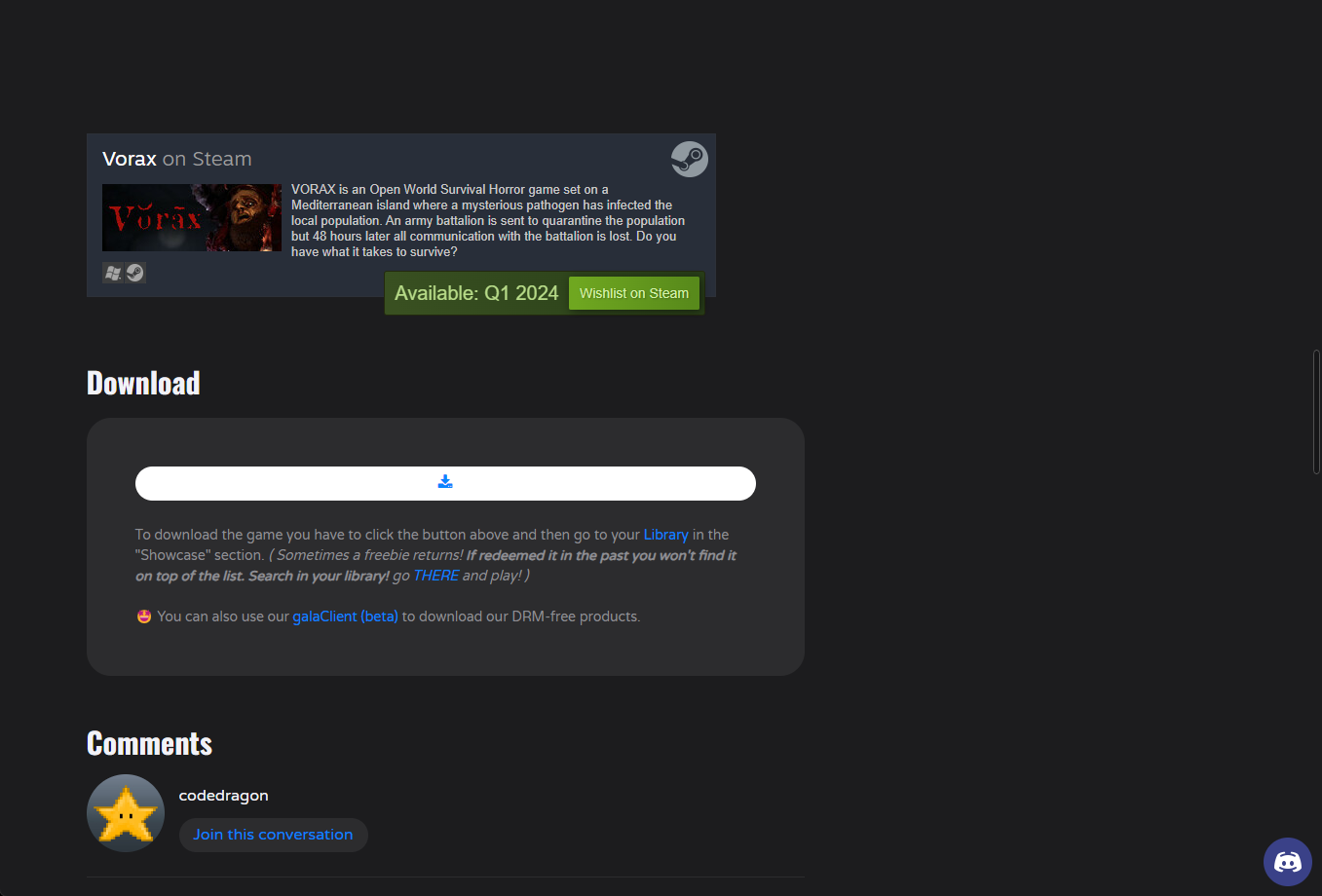
Task: Click the Available: Q1 2024 text
Action: pos(476,293)
